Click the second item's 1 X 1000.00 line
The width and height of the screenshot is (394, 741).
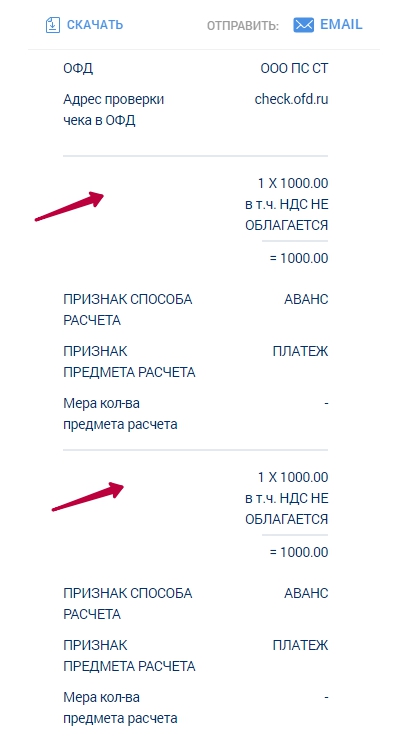point(293,477)
